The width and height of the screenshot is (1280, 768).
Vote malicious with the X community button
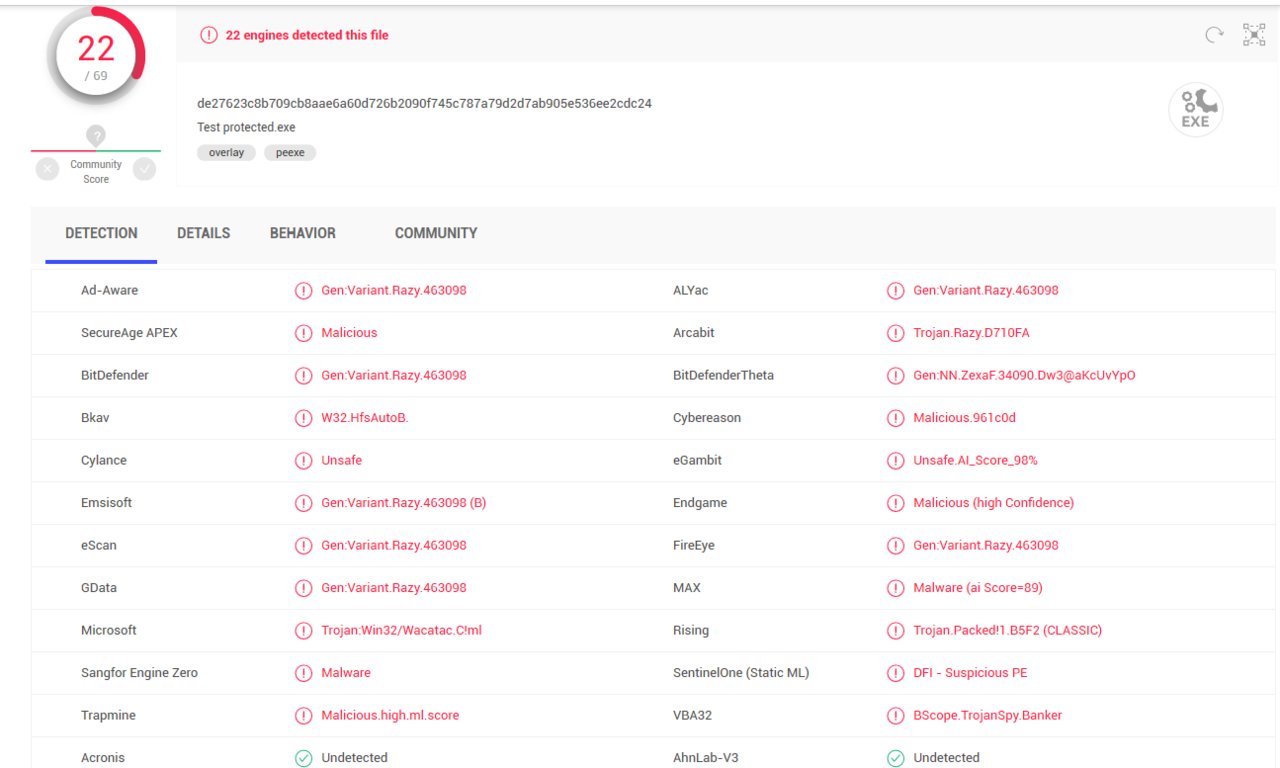pos(47,169)
